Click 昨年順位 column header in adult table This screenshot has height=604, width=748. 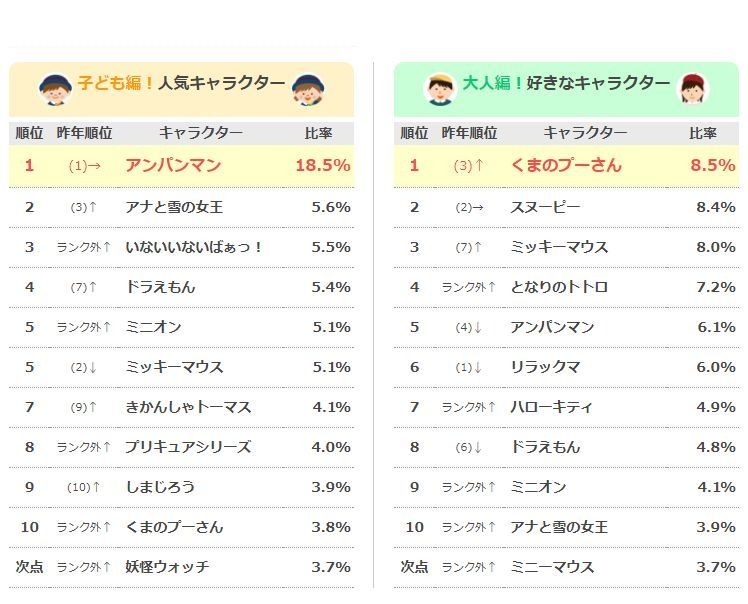tap(469, 133)
